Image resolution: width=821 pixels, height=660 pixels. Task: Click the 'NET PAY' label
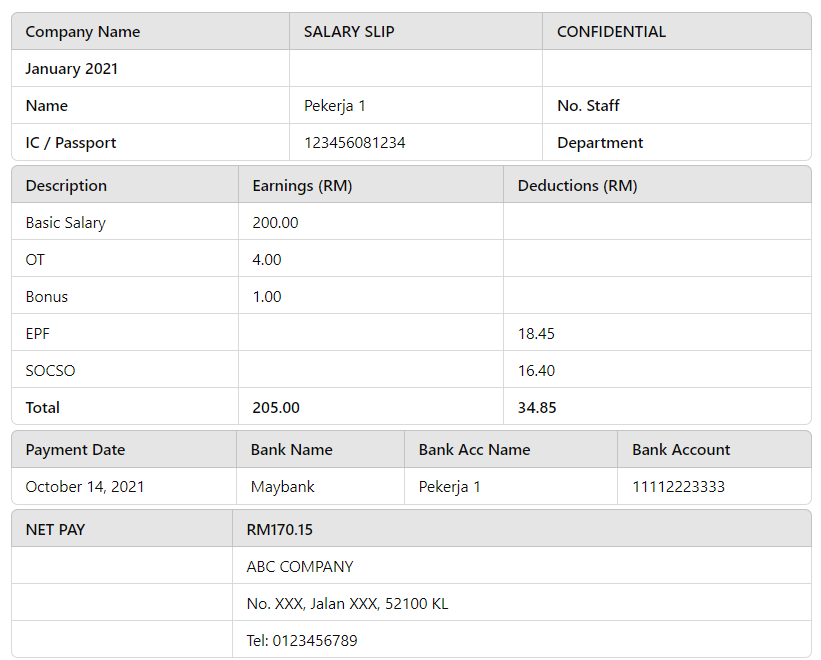click(x=55, y=530)
